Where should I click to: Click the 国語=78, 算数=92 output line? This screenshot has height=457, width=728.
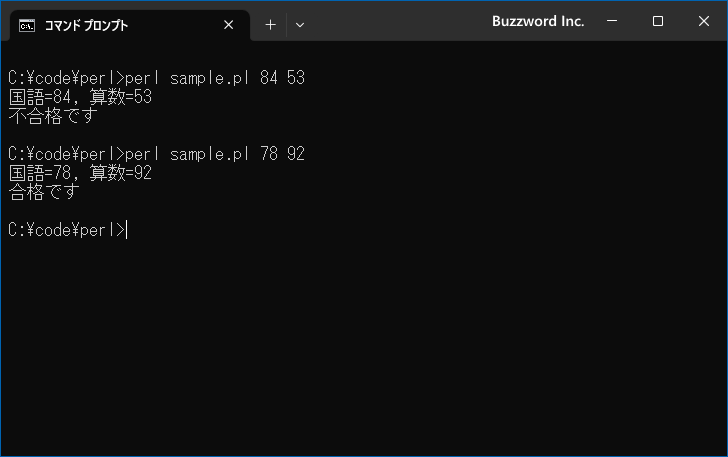pos(80,173)
